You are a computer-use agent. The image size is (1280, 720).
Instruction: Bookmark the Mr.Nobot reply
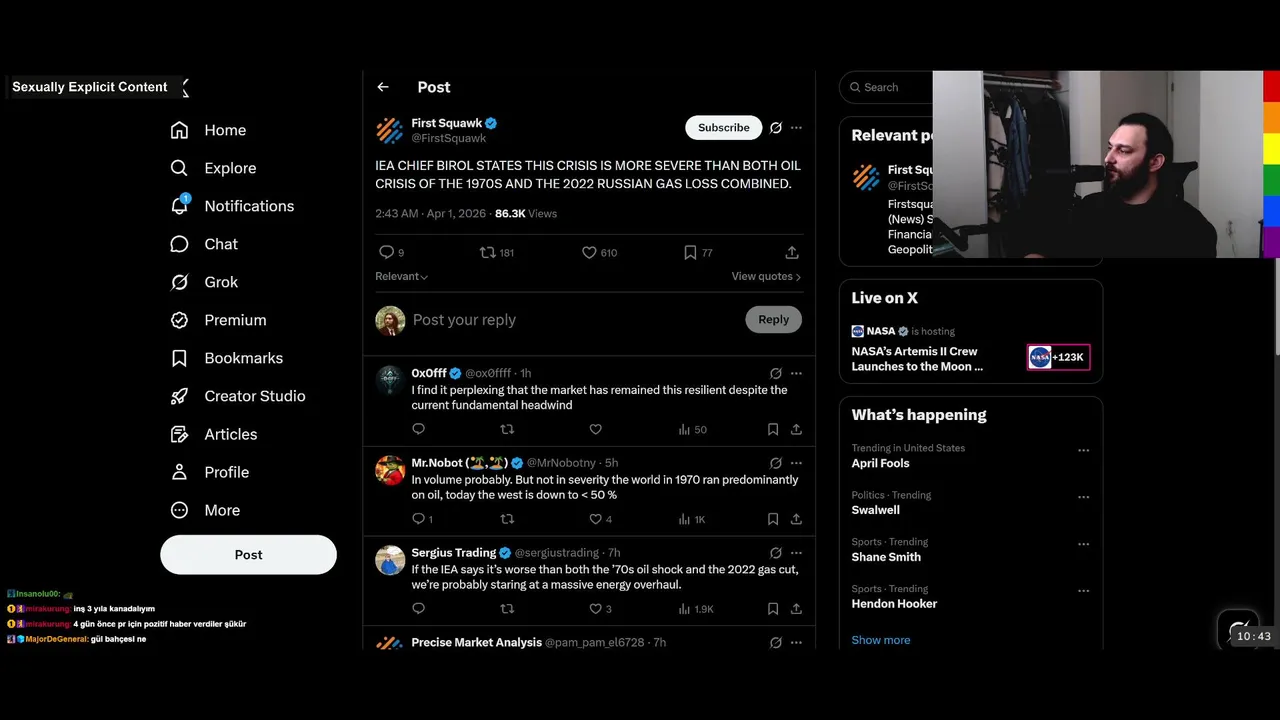tap(772, 519)
